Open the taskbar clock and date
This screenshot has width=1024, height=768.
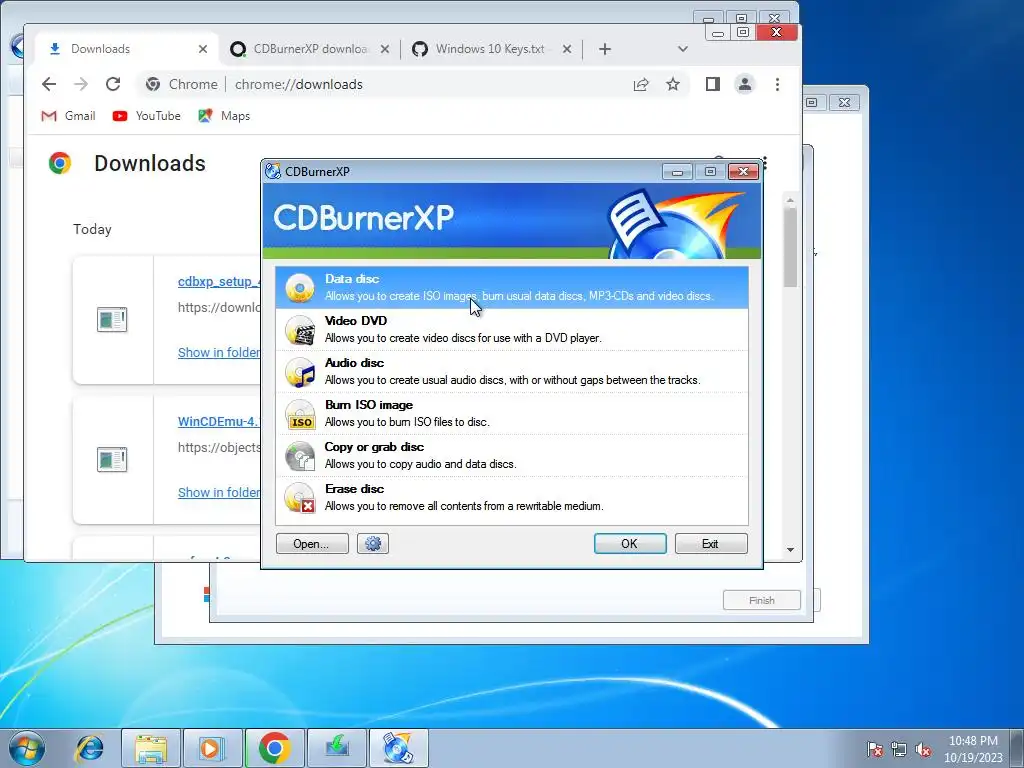(973, 749)
